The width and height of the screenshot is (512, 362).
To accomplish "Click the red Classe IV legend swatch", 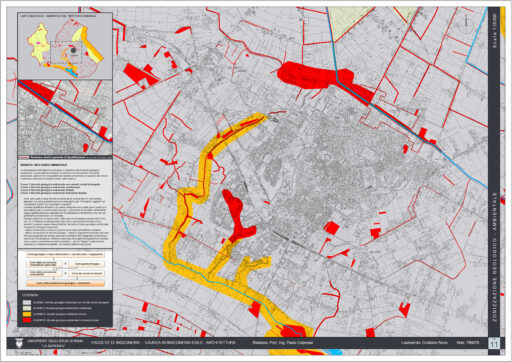I will tap(27, 320).
